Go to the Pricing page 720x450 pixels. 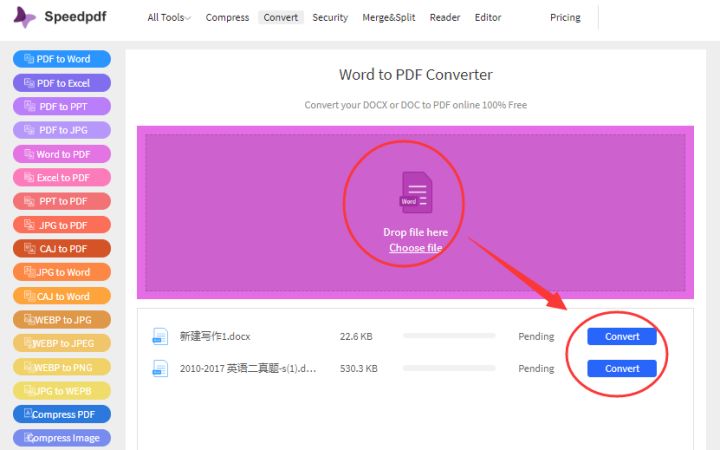coord(565,17)
